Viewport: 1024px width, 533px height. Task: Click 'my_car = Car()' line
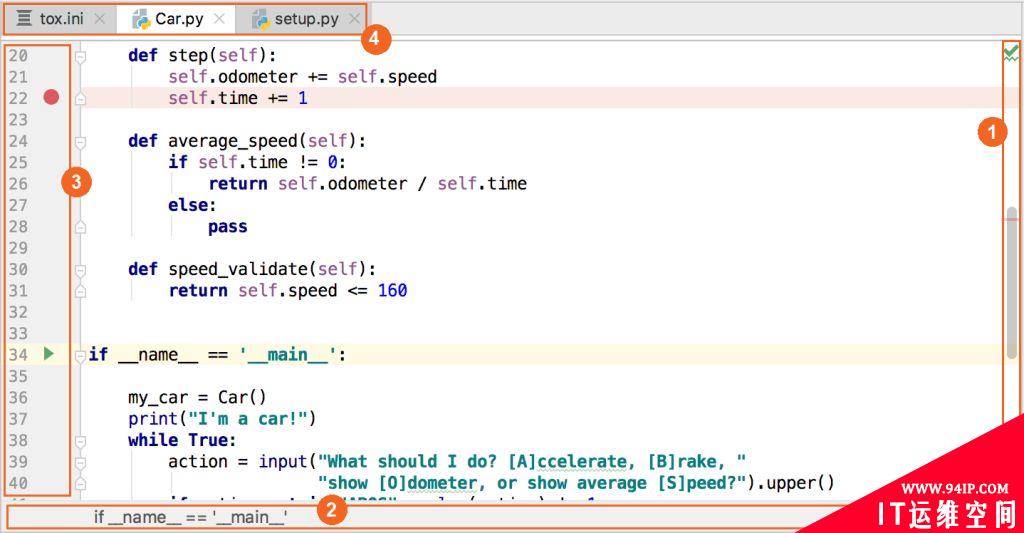tap(197, 398)
